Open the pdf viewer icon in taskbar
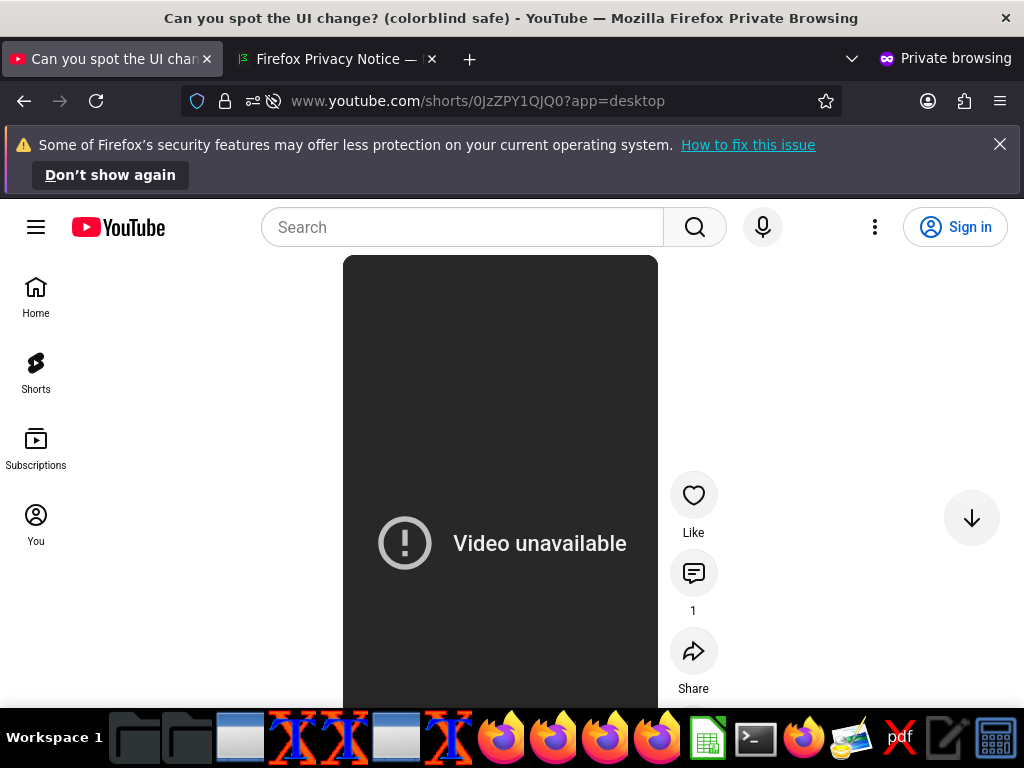The image size is (1024, 768). 899,738
